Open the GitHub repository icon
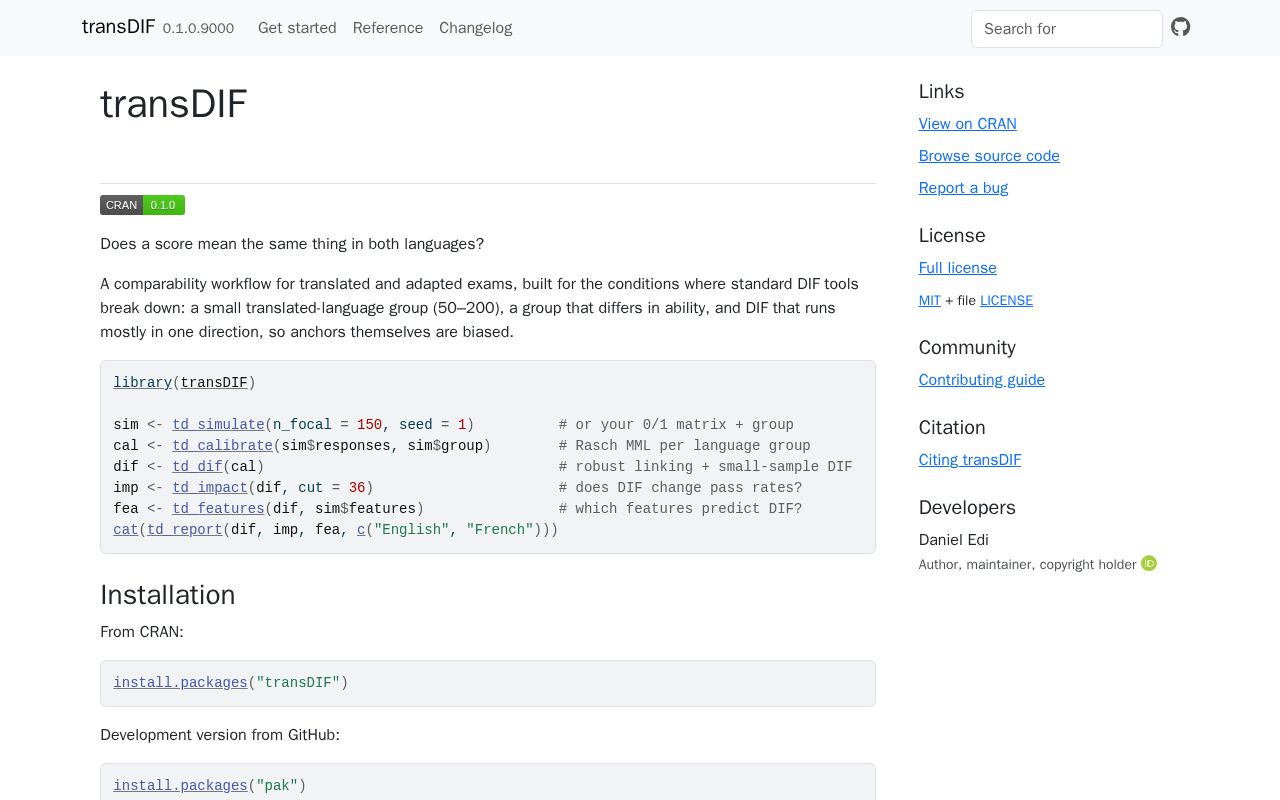This screenshot has width=1280, height=800. point(1181,27)
